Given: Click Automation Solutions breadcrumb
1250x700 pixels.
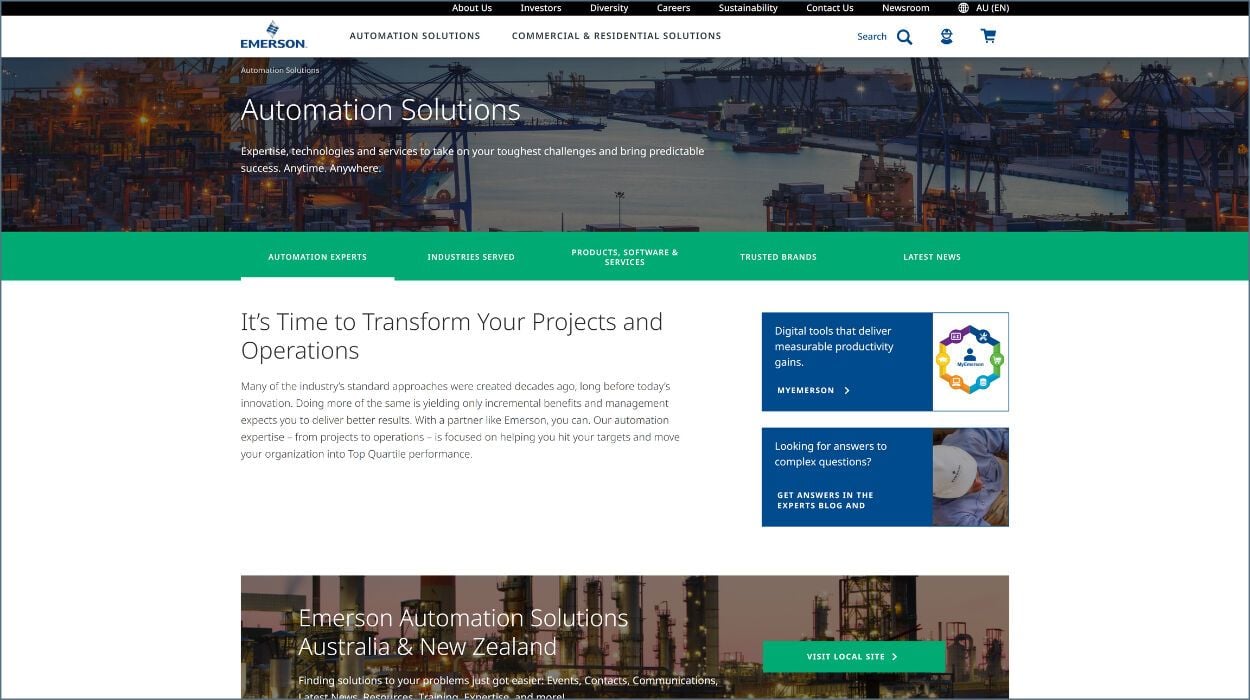Looking at the screenshot, I should pyautogui.click(x=280, y=70).
